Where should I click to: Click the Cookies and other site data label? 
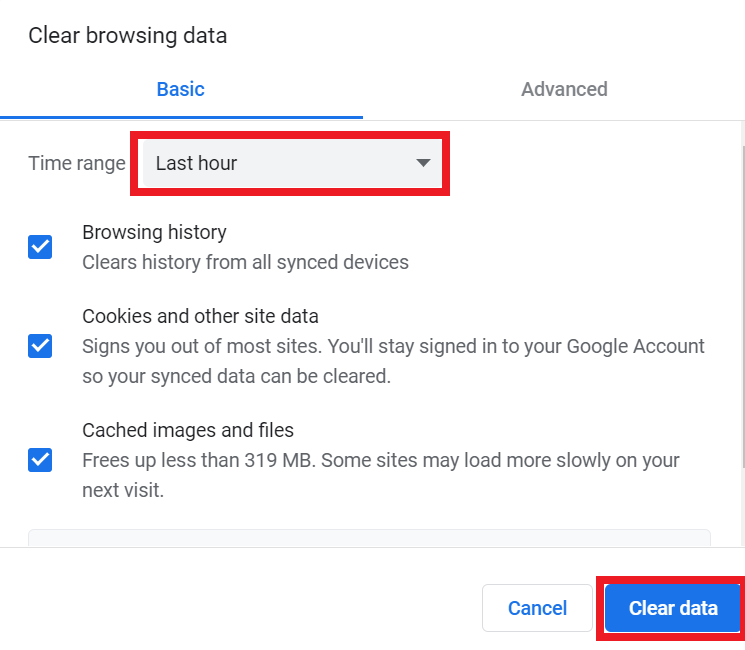[x=200, y=316]
